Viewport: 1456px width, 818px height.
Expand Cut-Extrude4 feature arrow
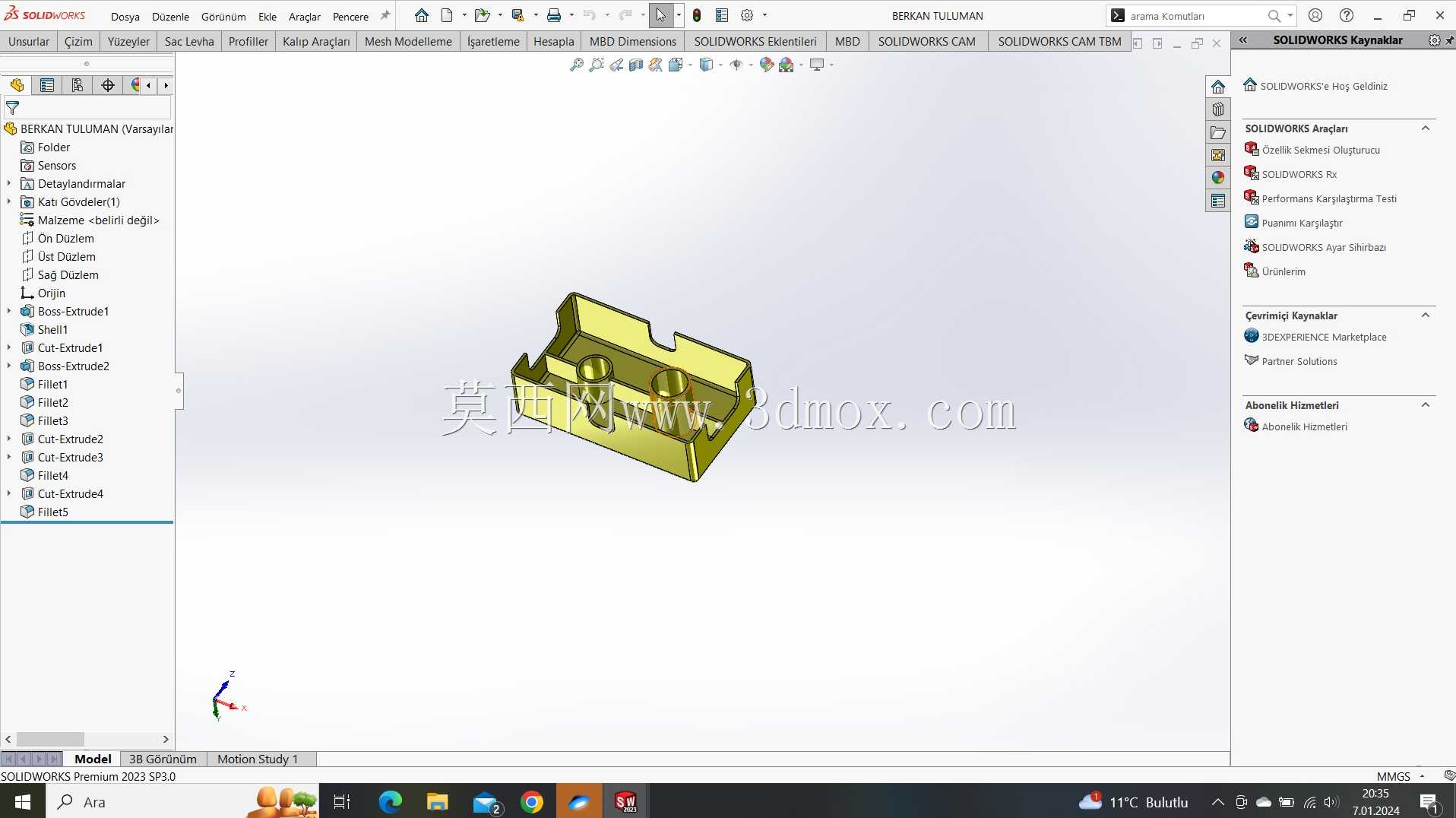9,493
